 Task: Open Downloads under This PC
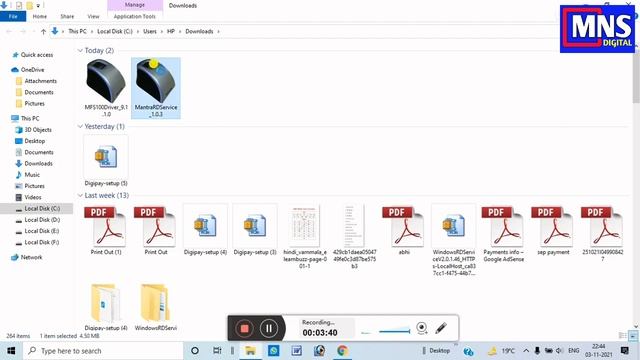(38, 164)
